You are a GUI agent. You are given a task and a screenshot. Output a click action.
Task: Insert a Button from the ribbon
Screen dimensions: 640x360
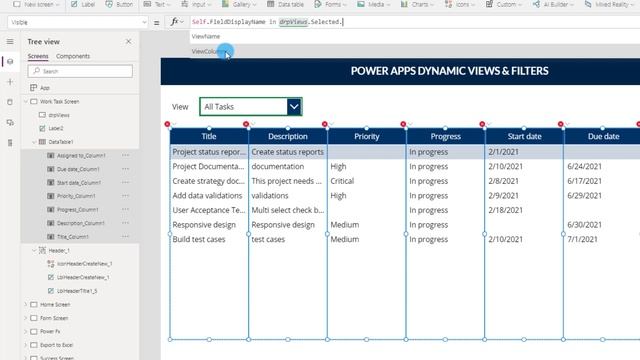[x=120, y=4]
